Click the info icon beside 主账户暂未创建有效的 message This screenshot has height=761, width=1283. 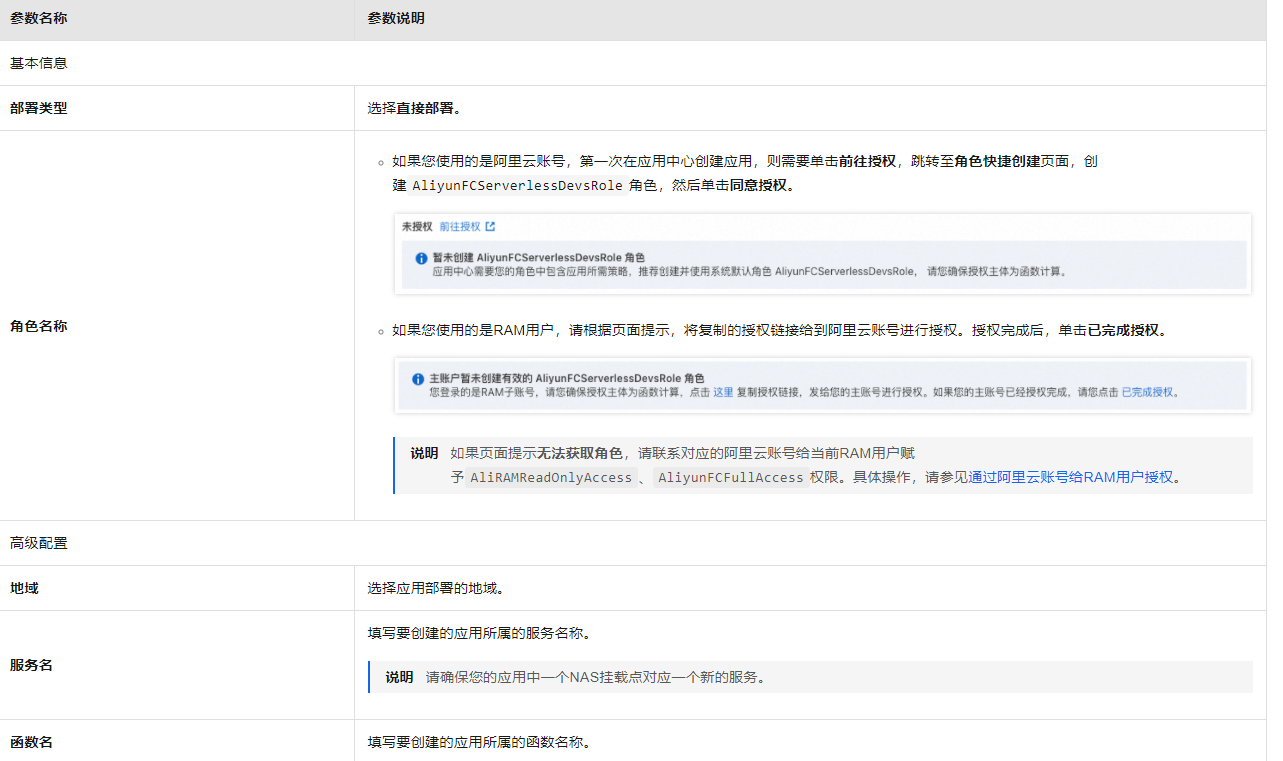pyautogui.click(x=418, y=379)
